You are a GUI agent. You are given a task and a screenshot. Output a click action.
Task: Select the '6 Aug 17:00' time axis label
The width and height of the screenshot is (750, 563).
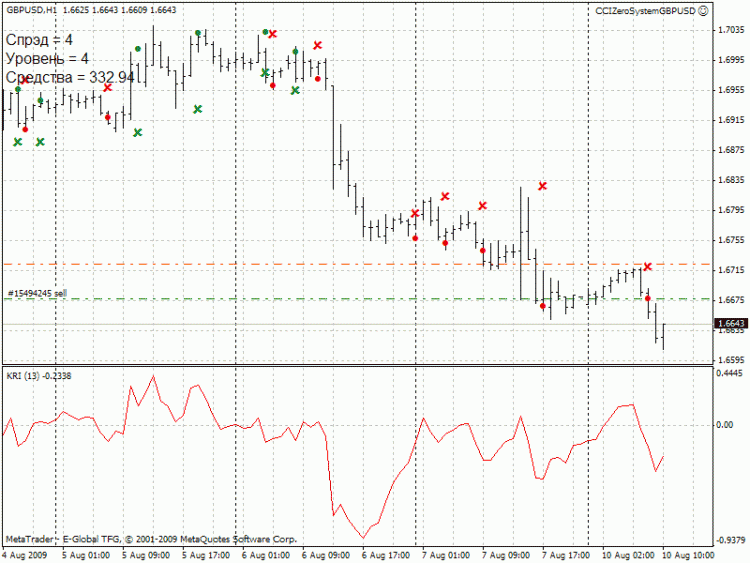pos(387,553)
